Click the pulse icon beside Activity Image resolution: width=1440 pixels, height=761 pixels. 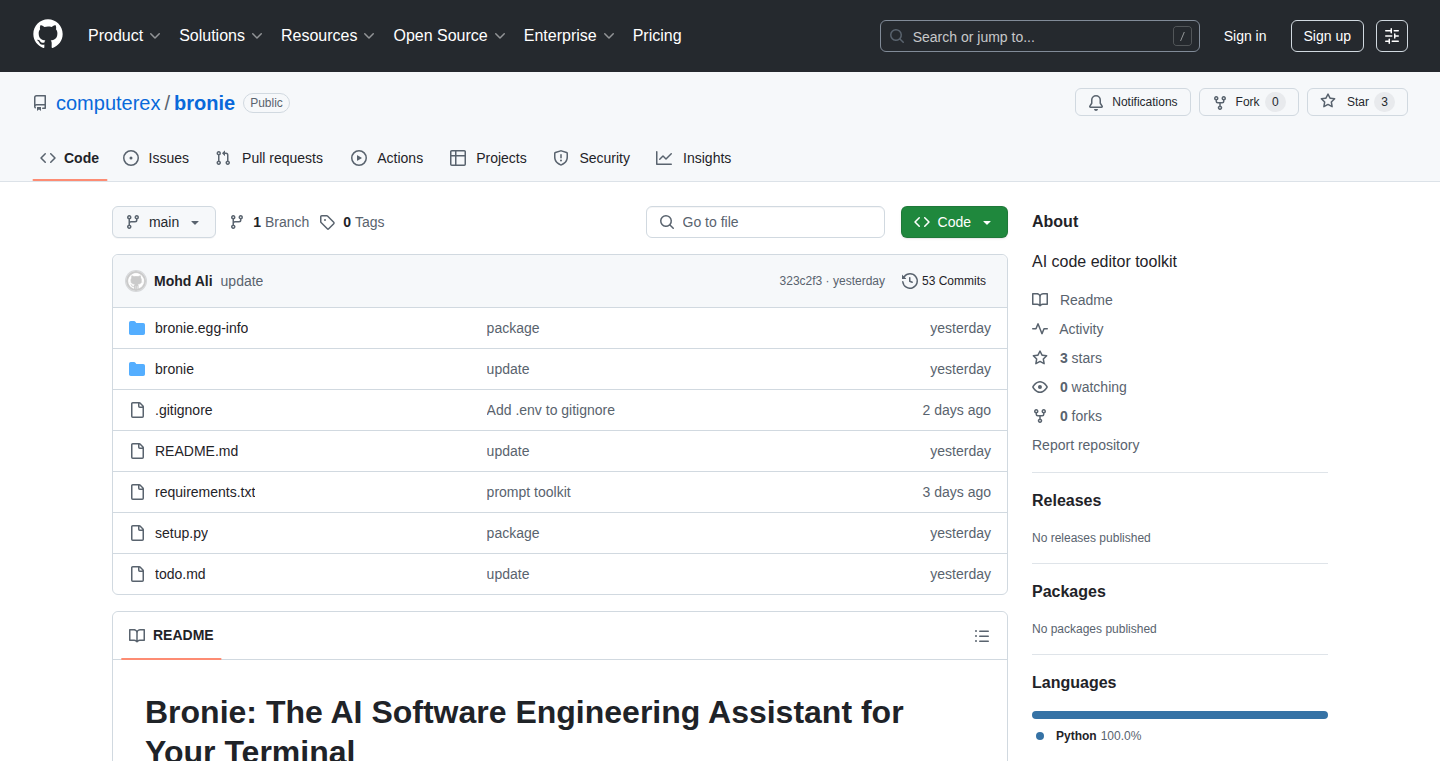[x=1040, y=329]
